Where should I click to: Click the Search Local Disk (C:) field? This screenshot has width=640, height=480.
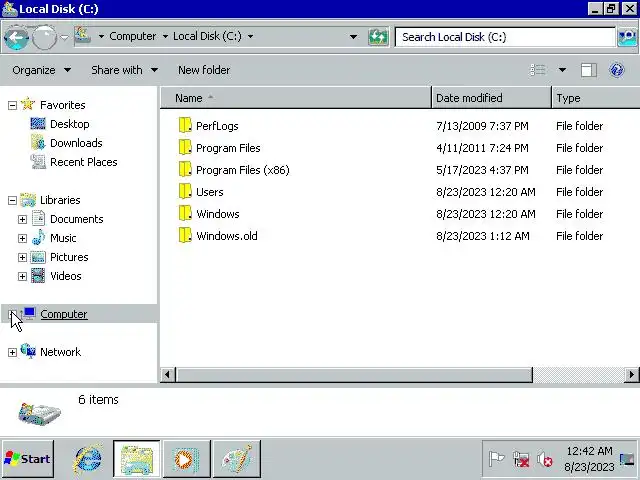(x=505, y=37)
